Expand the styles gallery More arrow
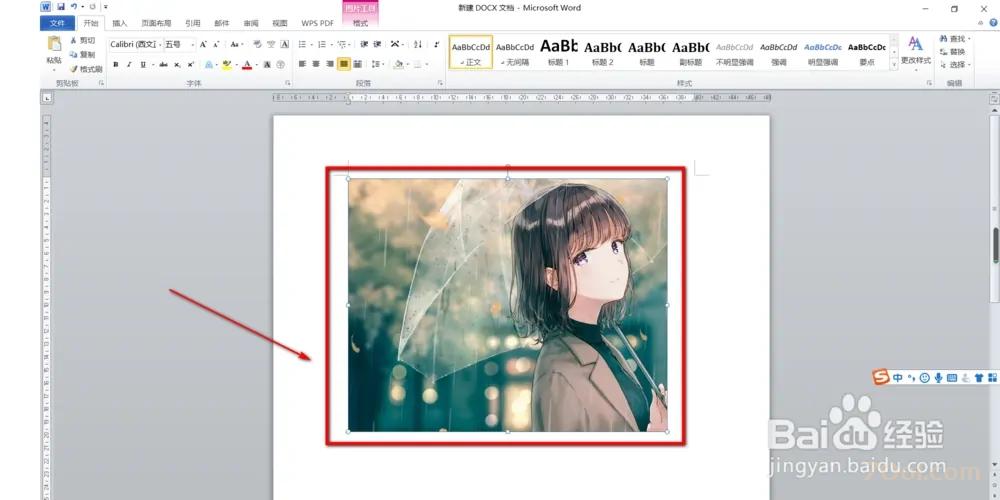The width and height of the screenshot is (1000, 500). click(894, 64)
